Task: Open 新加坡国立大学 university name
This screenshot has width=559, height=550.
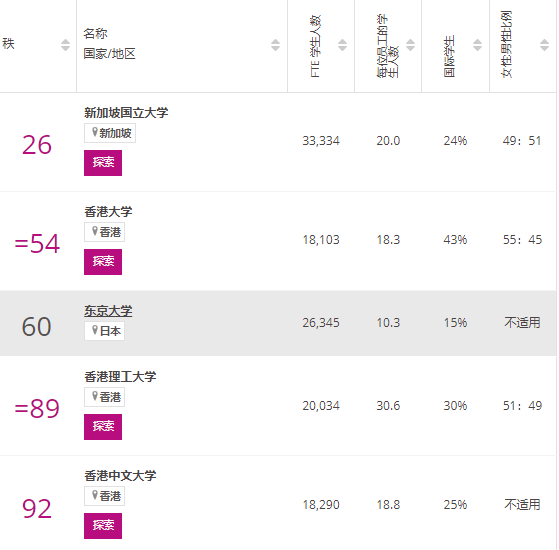Action: [x=126, y=113]
